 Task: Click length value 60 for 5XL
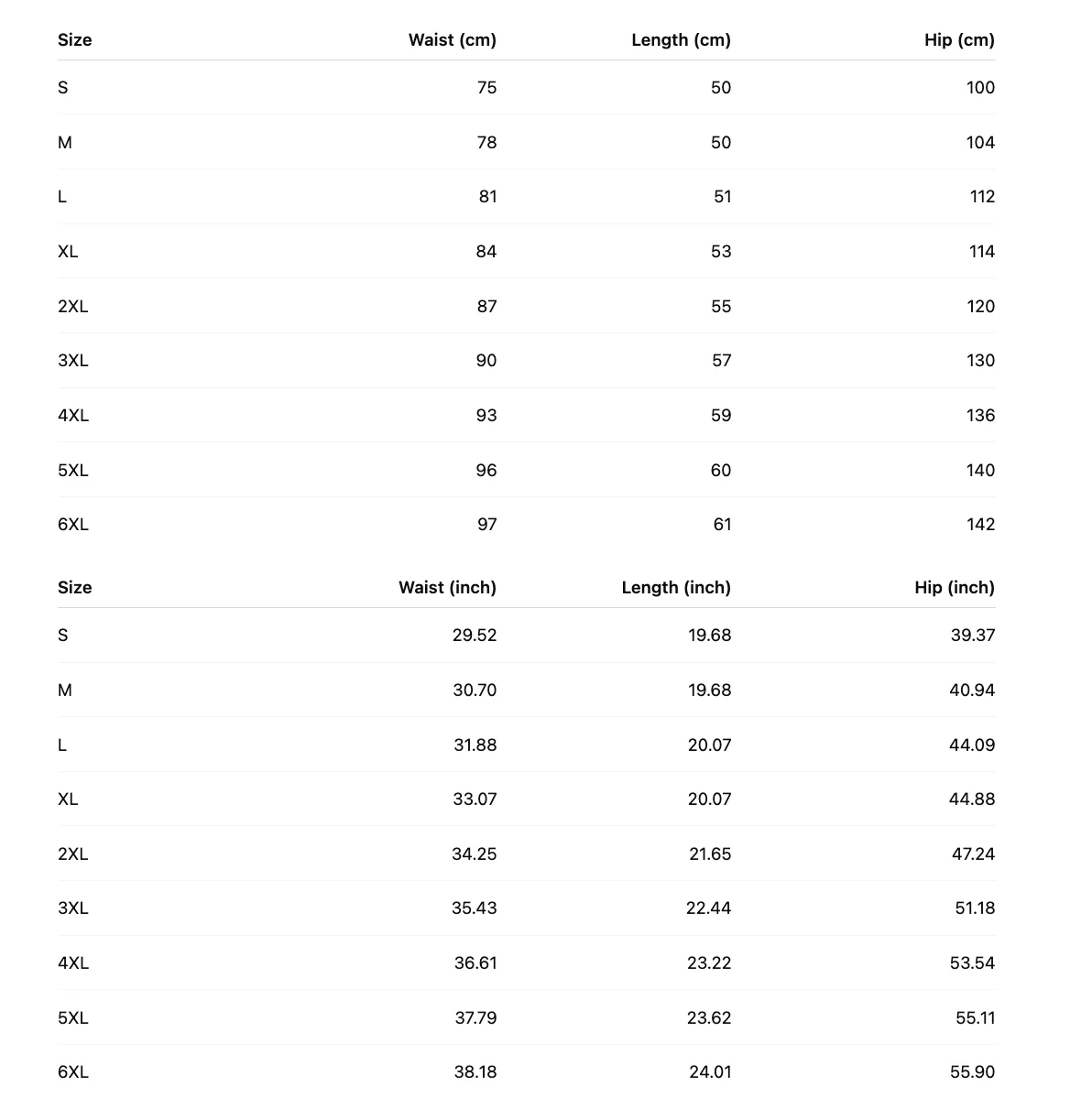pyautogui.click(x=721, y=471)
